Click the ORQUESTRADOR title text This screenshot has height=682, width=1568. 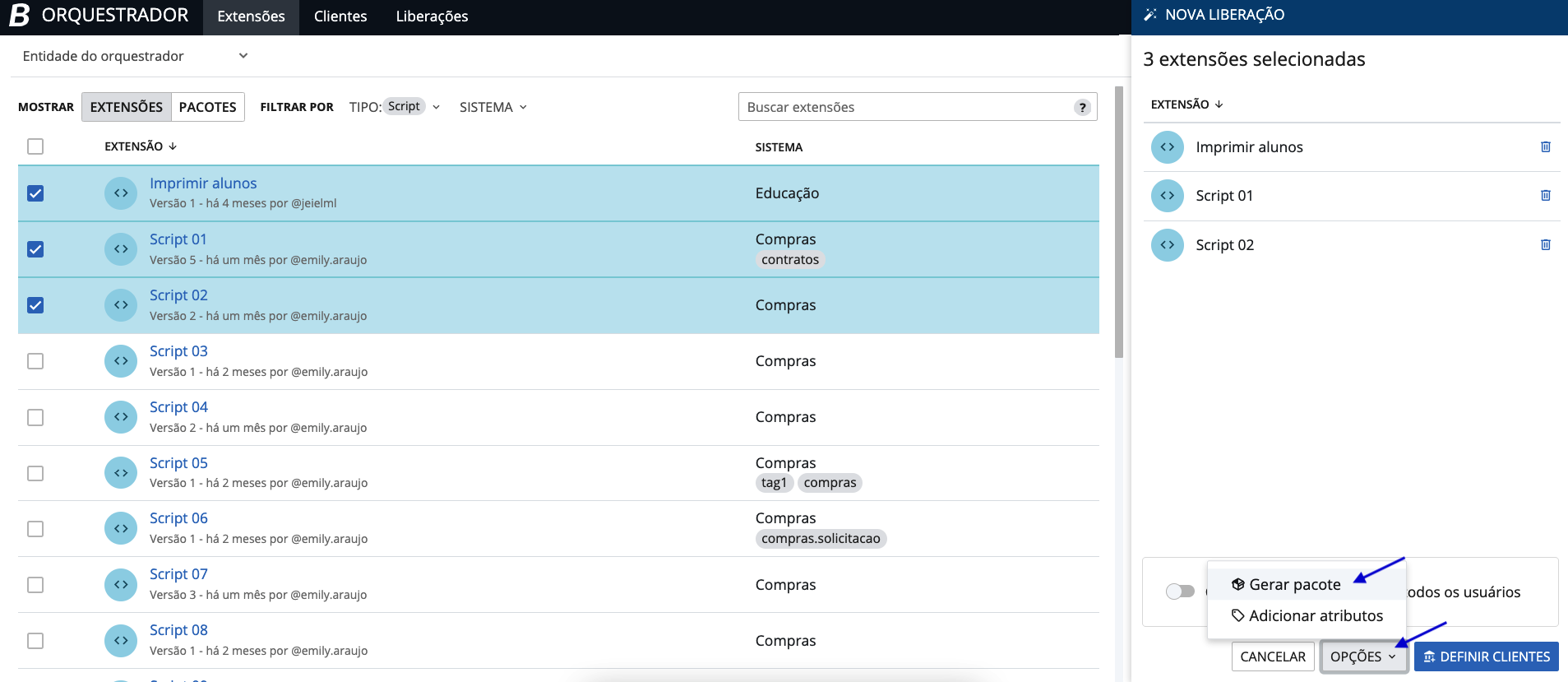115,15
